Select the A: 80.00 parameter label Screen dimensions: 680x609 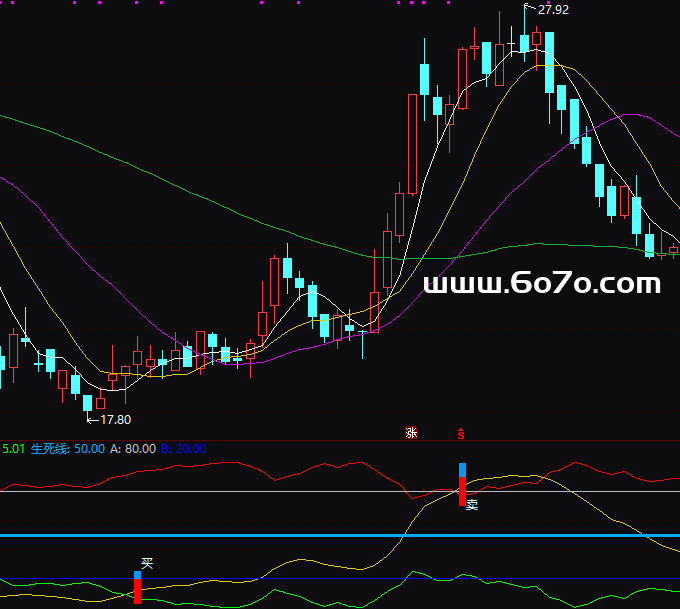tap(132, 449)
